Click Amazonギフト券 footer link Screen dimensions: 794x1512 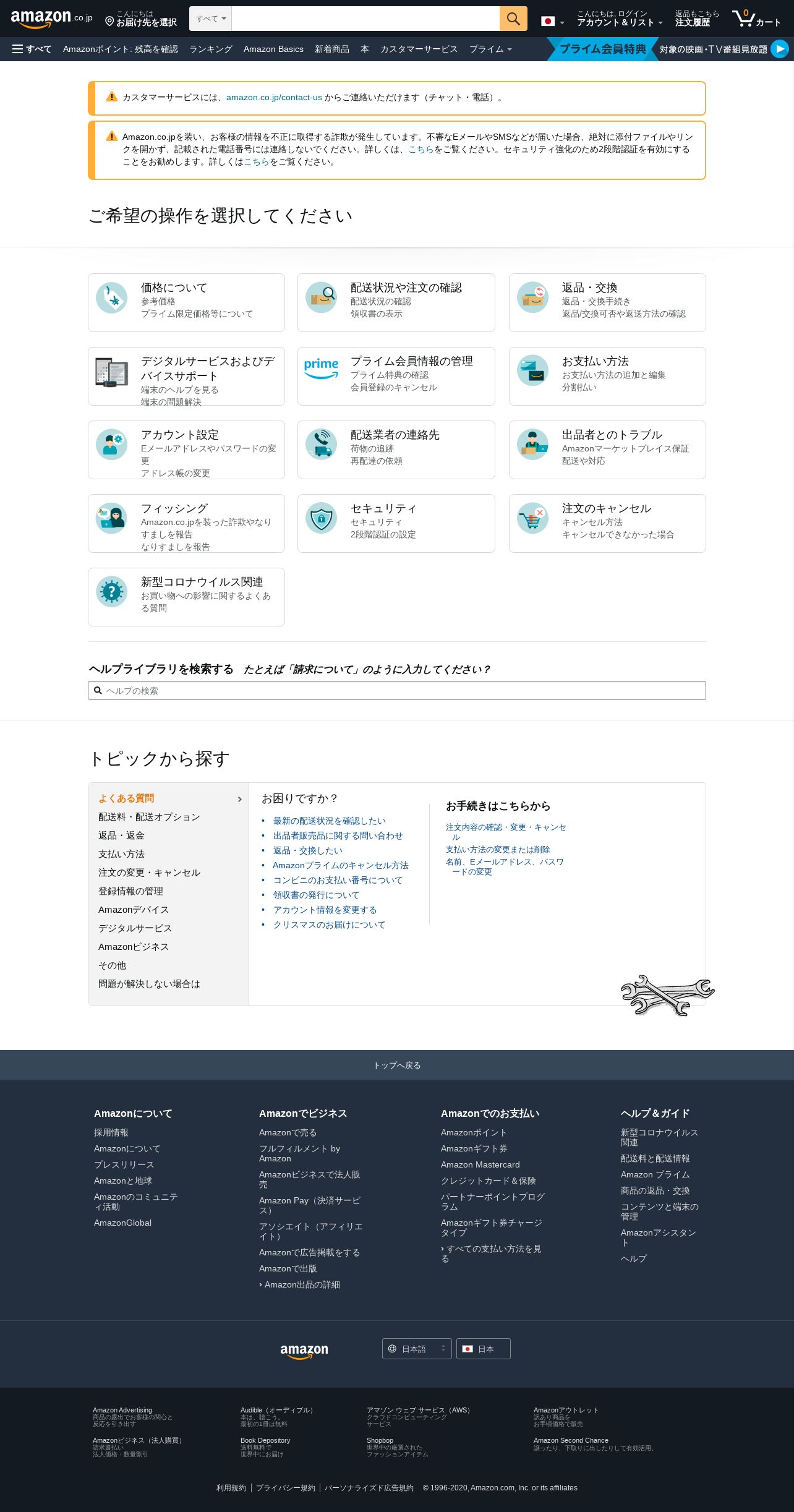tap(474, 1148)
